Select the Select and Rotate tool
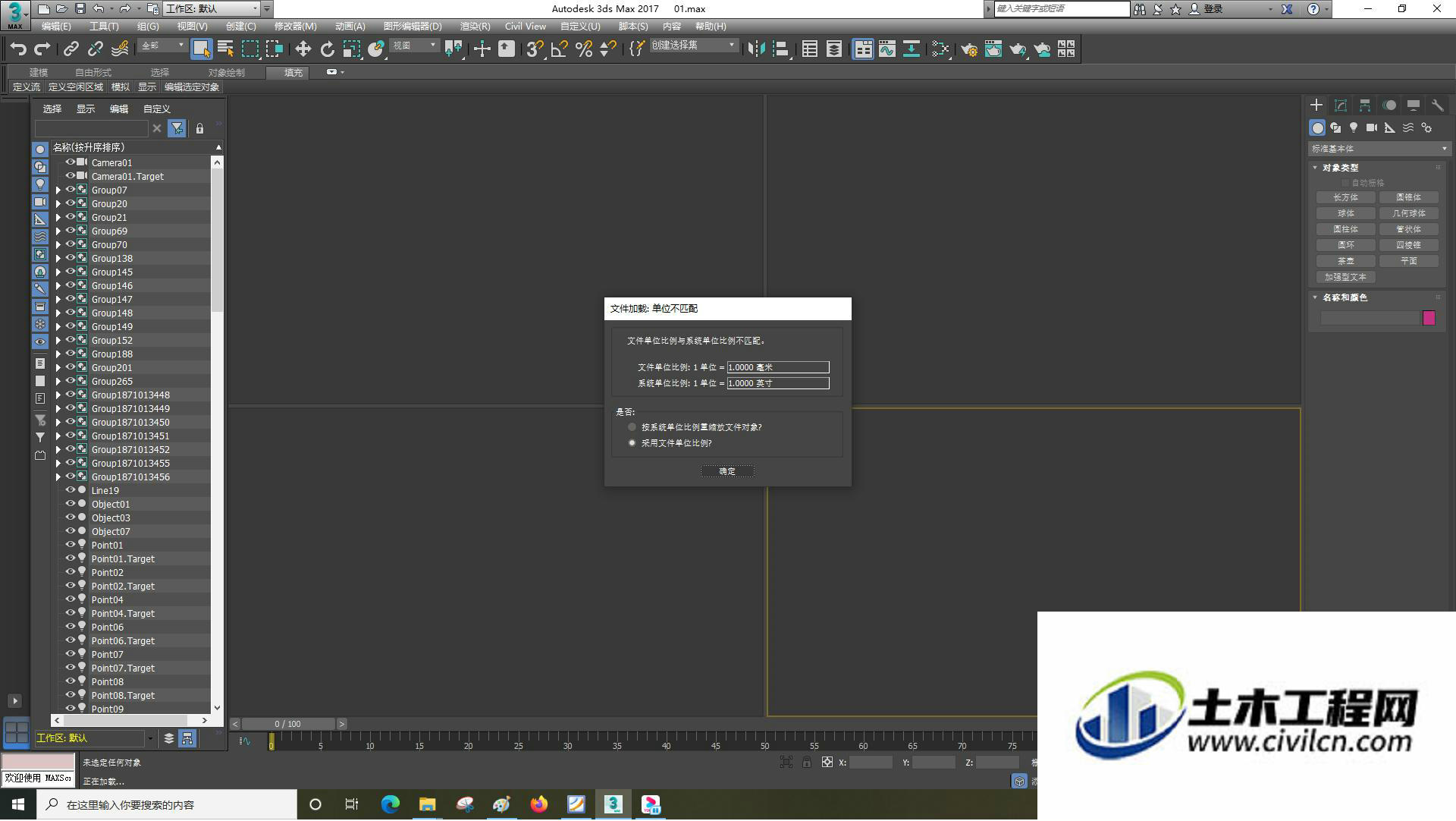This screenshot has height=821, width=1456. point(327,49)
